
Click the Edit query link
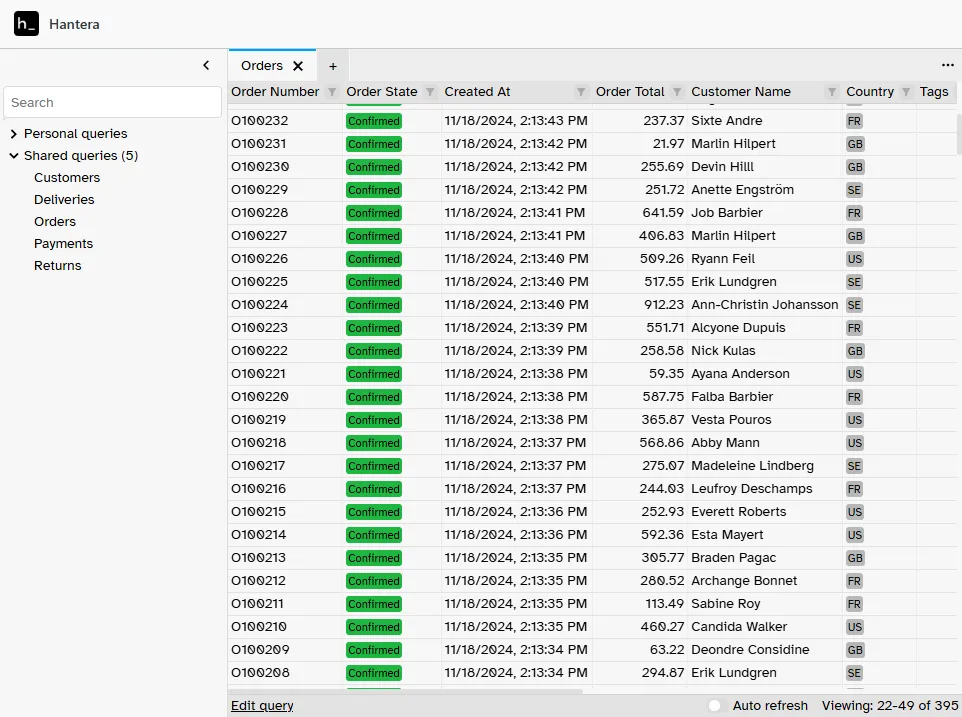coord(261,705)
